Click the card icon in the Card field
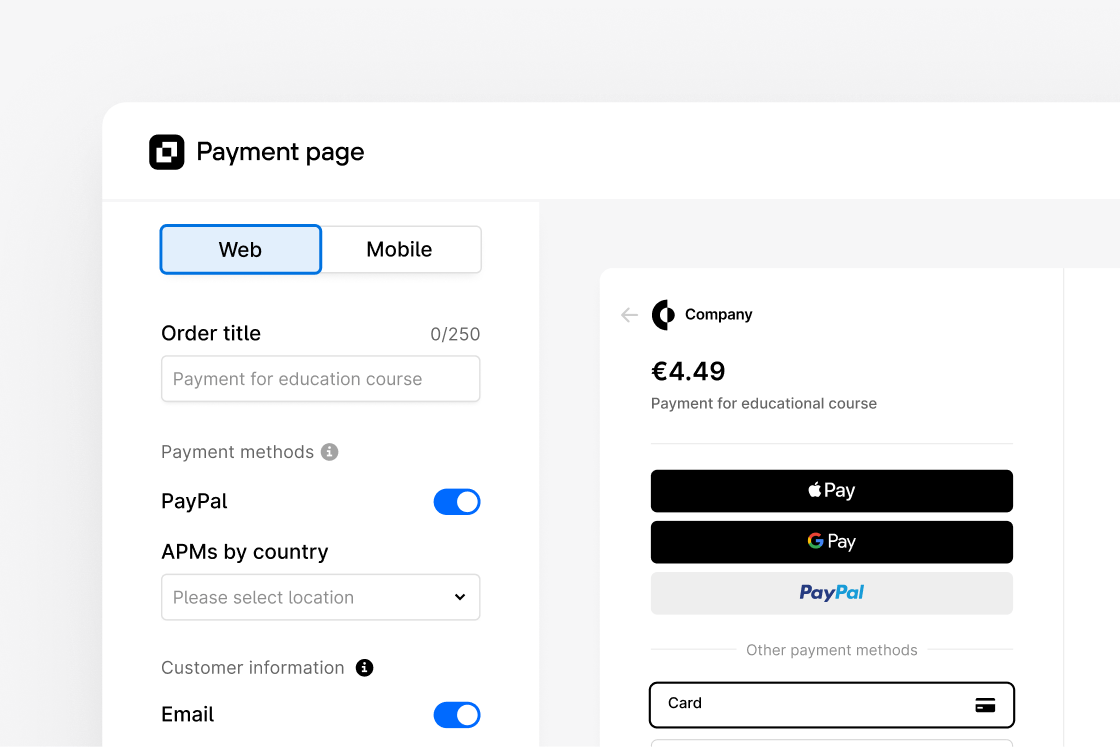 985,704
